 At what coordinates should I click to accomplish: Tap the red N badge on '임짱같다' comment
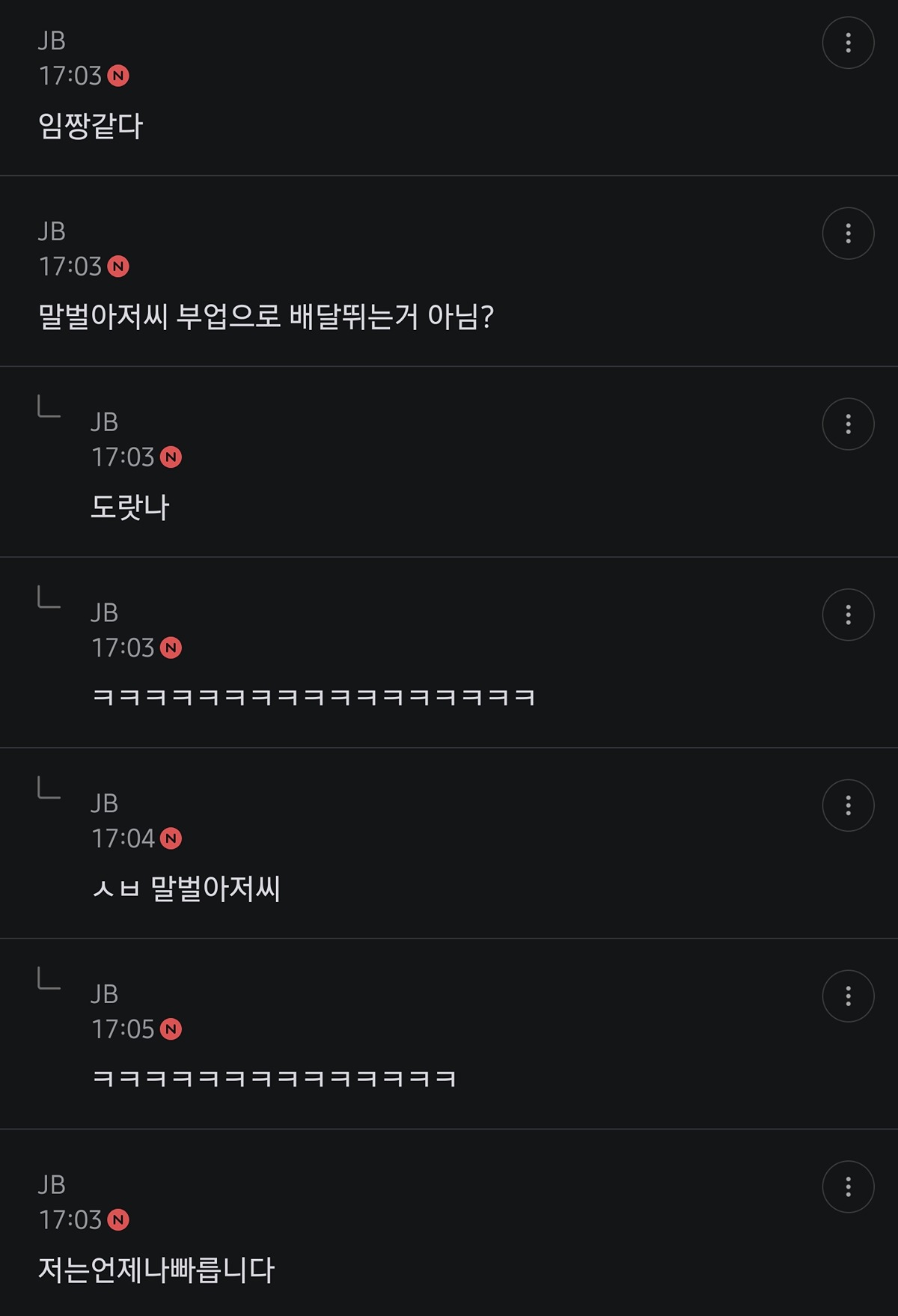(x=118, y=76)
